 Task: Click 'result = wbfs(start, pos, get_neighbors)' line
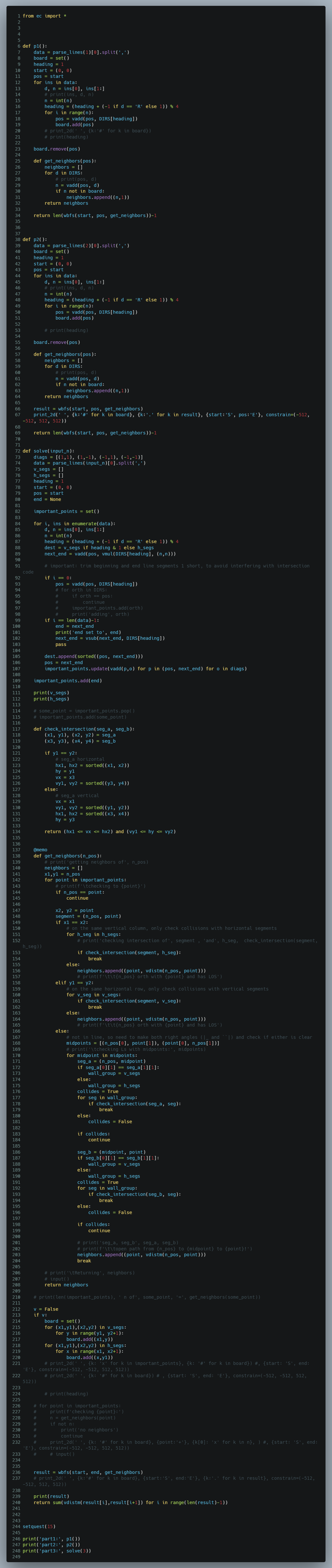coord(88,409)
